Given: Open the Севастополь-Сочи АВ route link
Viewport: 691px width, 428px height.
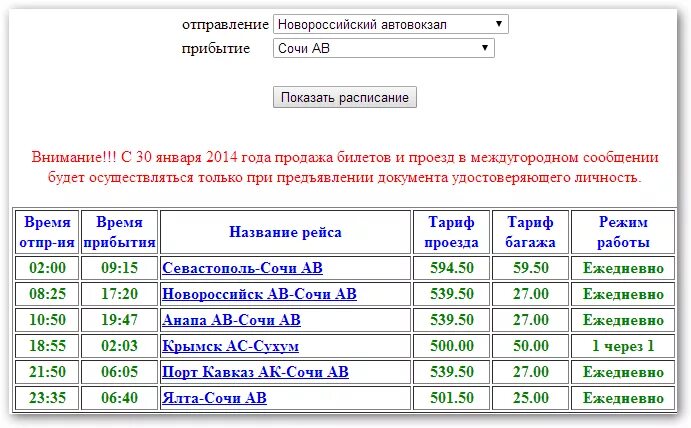Looking at the screenshot, I should pos(242,268).
